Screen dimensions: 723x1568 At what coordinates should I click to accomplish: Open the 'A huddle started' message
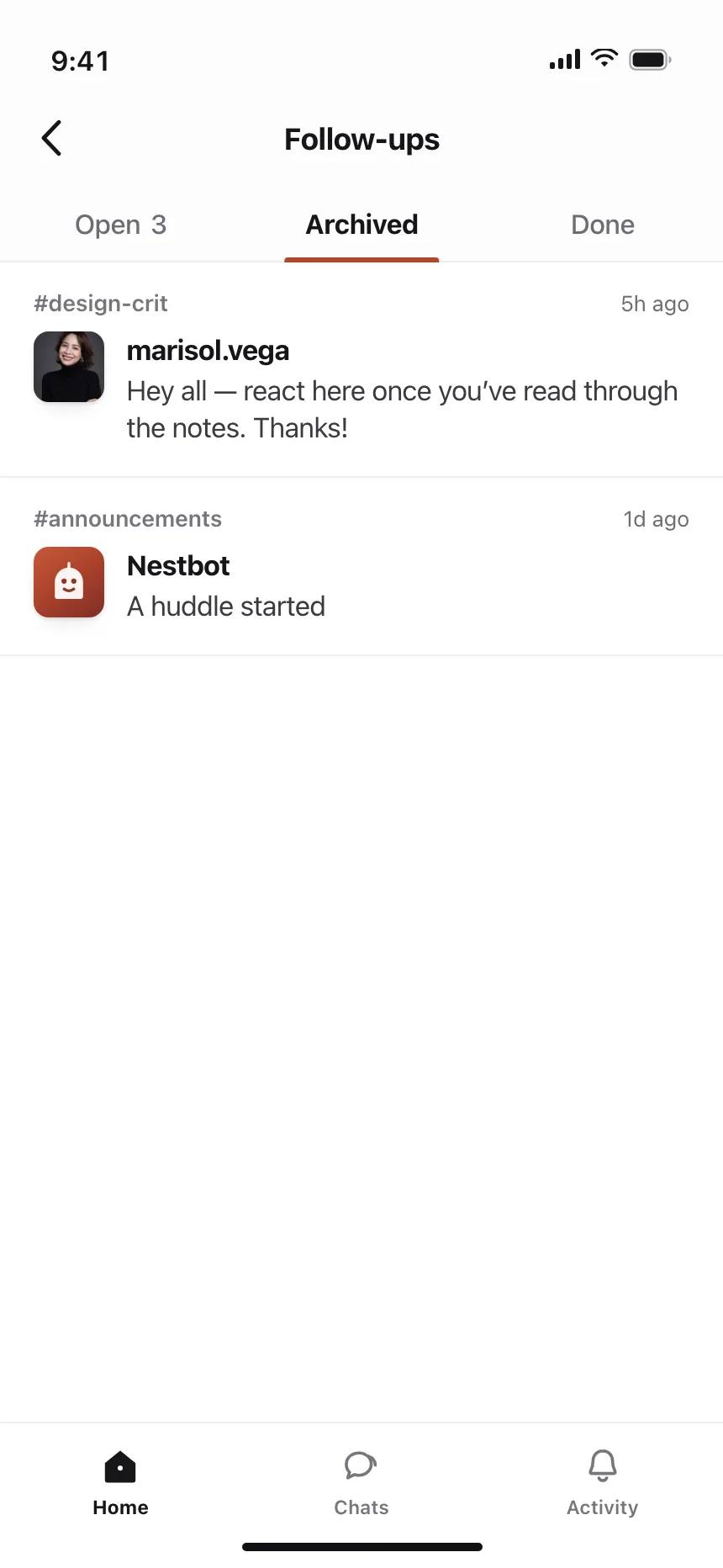click(226, 607)
